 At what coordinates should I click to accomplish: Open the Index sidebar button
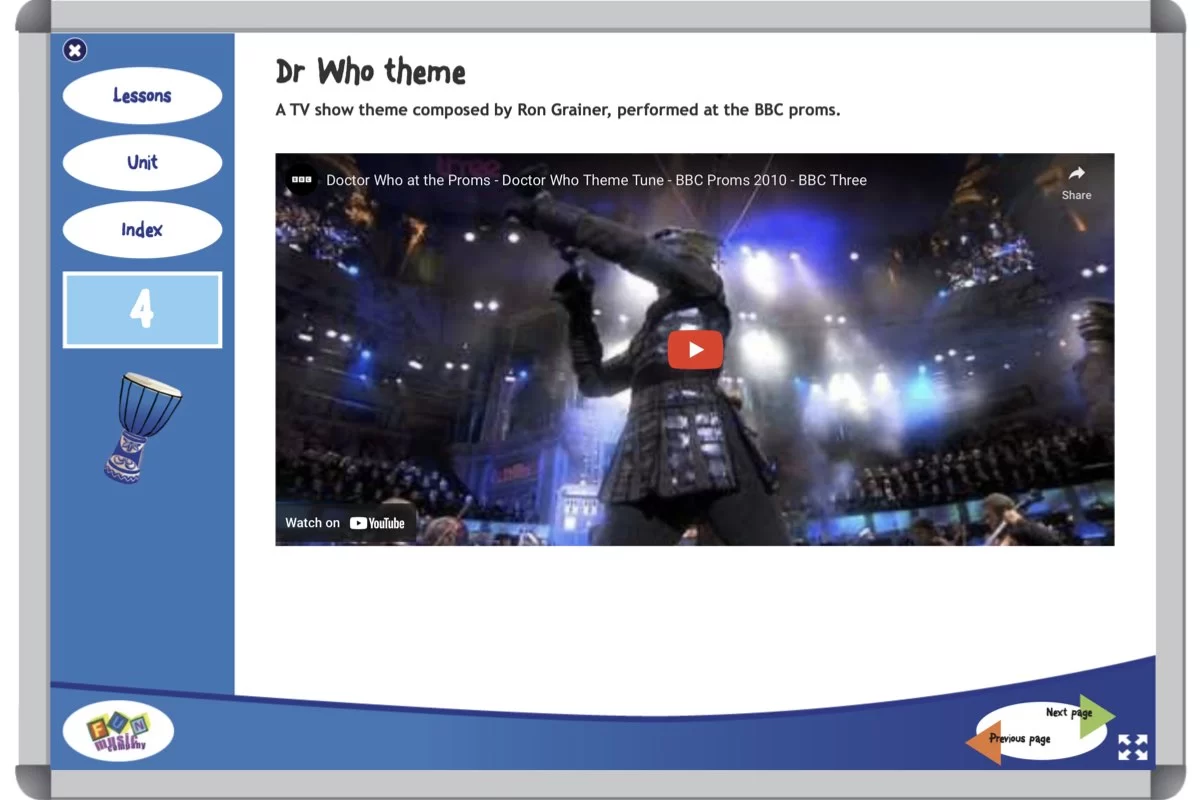tap(142, 230)
